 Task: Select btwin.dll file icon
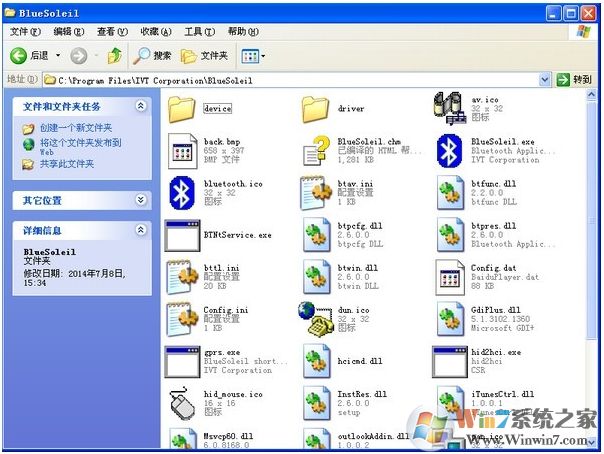tap(317, 276)
